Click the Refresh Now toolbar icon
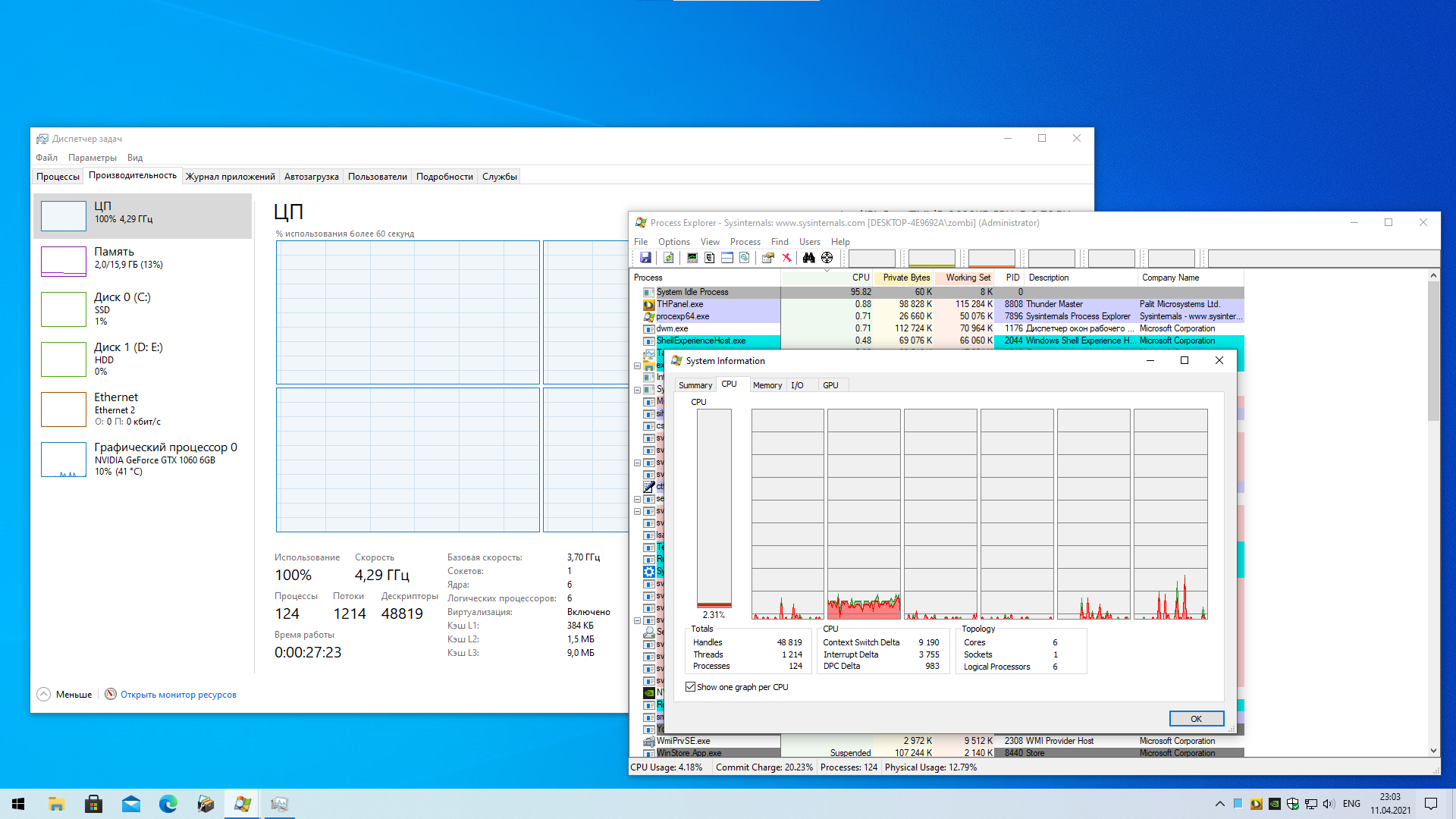This screenshot has width=1456, height=819. tap(668, 258)
